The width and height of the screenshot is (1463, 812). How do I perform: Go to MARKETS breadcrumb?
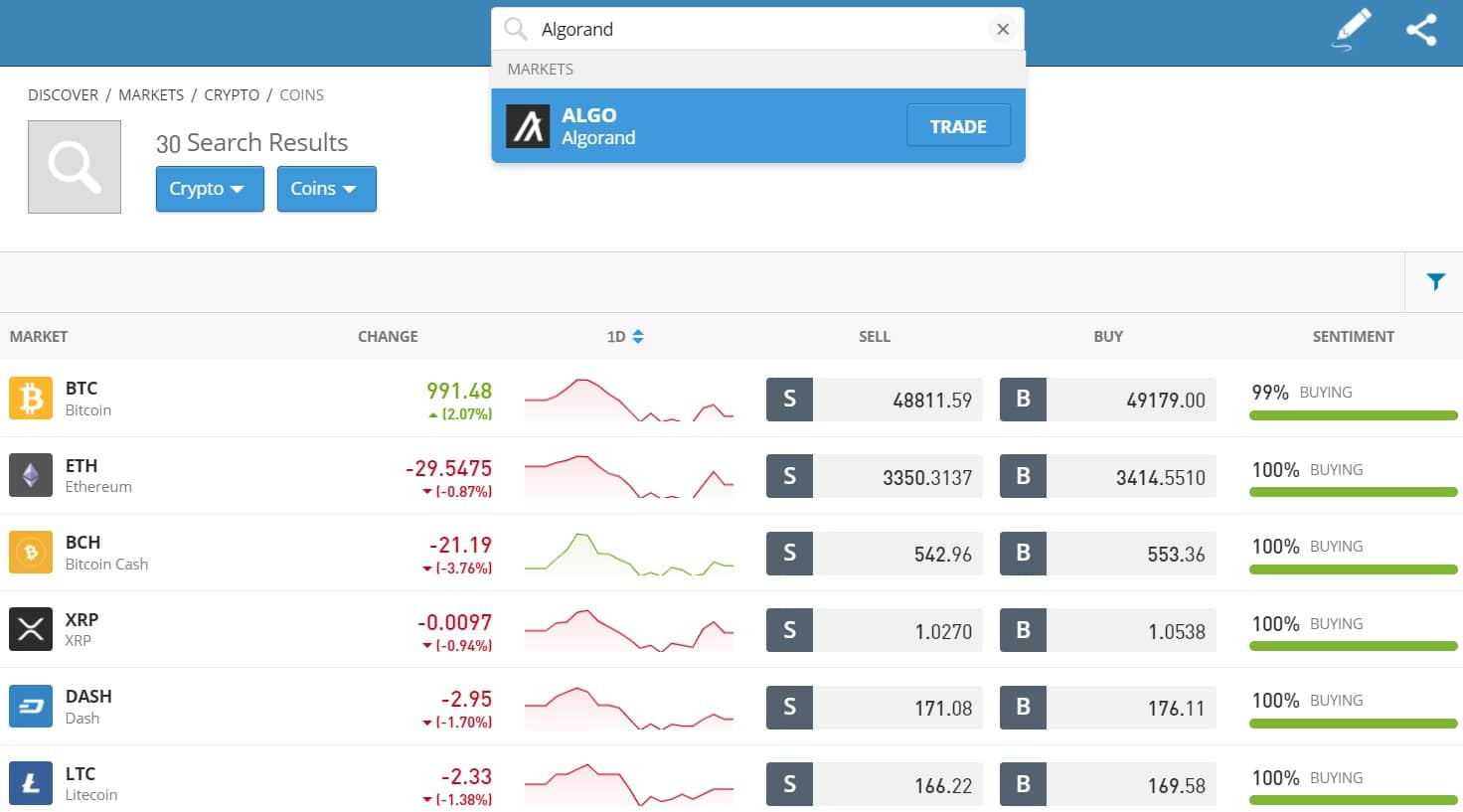pos(151,95)
